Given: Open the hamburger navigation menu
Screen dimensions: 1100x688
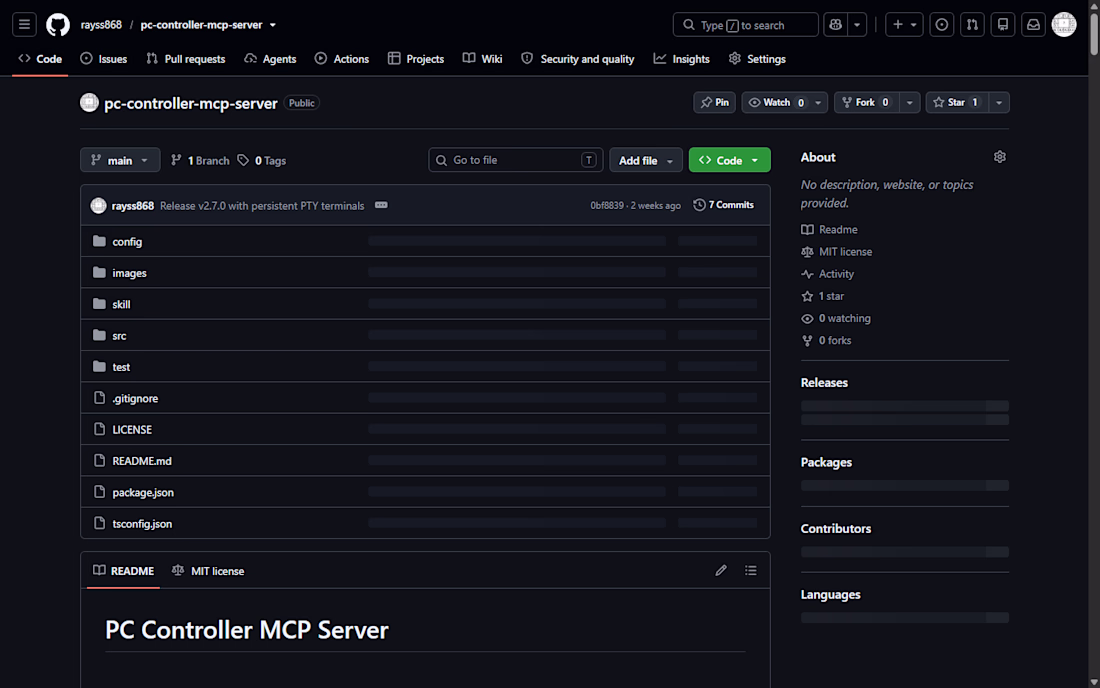Looking at the screenshot, I should coord(24,25).
